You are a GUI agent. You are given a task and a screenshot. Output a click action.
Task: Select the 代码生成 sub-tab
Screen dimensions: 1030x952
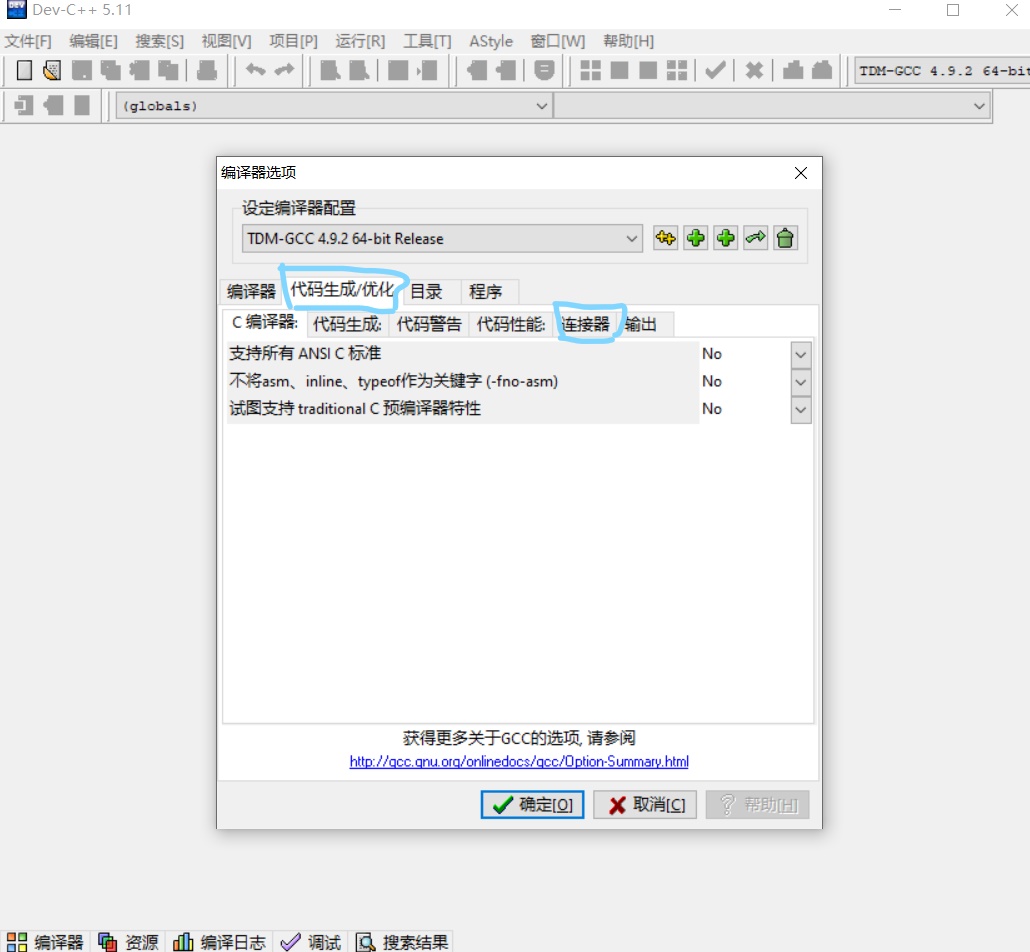347,324
